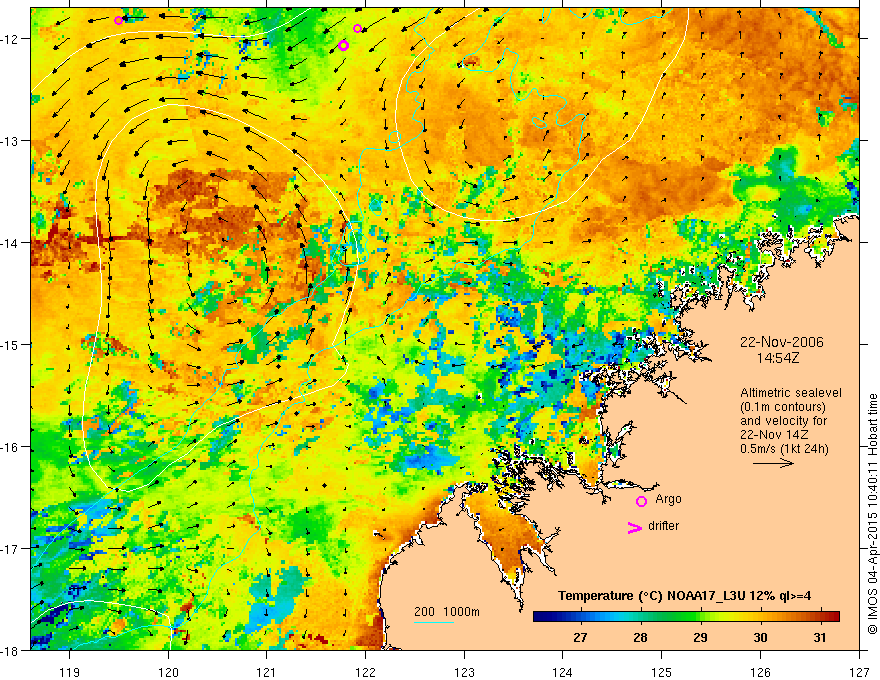This screenshot has height=680, width=880.
Task: Click longitude axis label 124
Action: (x=563, y=673)
